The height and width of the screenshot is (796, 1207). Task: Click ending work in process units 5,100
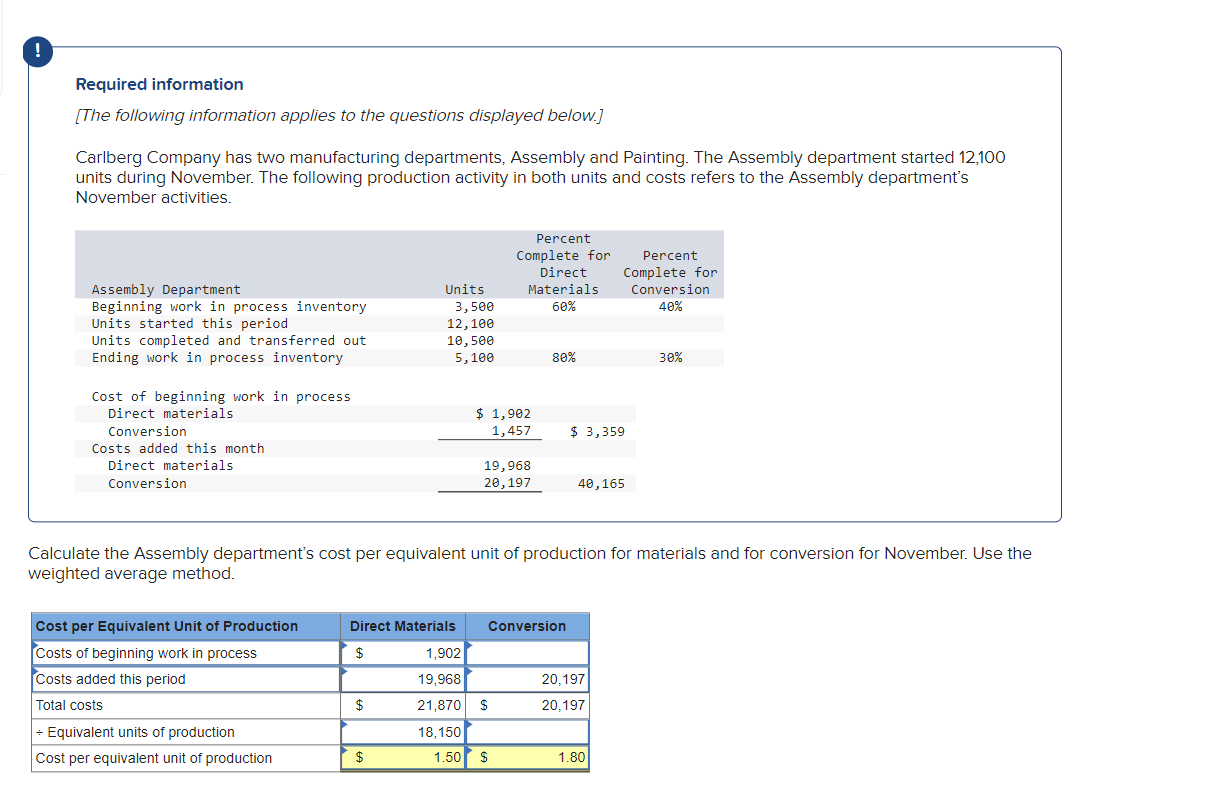(x=474, y=357)
